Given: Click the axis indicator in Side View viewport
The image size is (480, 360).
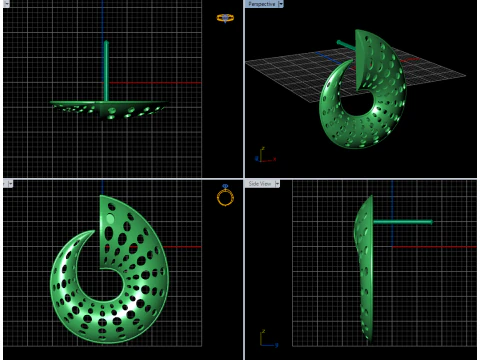Looking at the screenshot, I should [269, 339].
